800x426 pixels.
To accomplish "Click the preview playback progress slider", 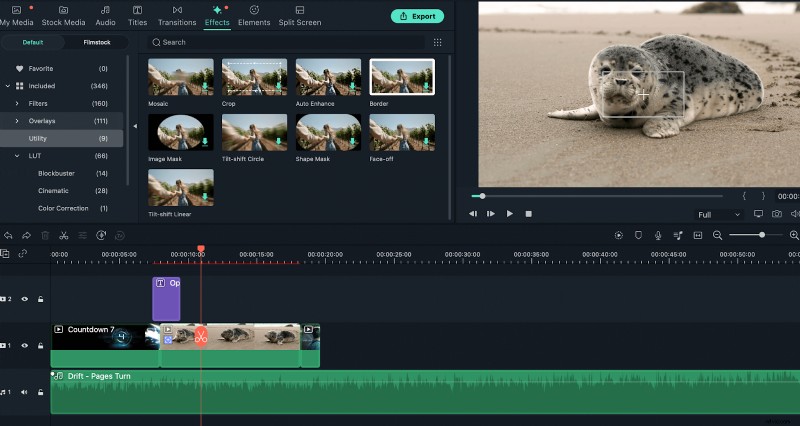I will point(597,196).
